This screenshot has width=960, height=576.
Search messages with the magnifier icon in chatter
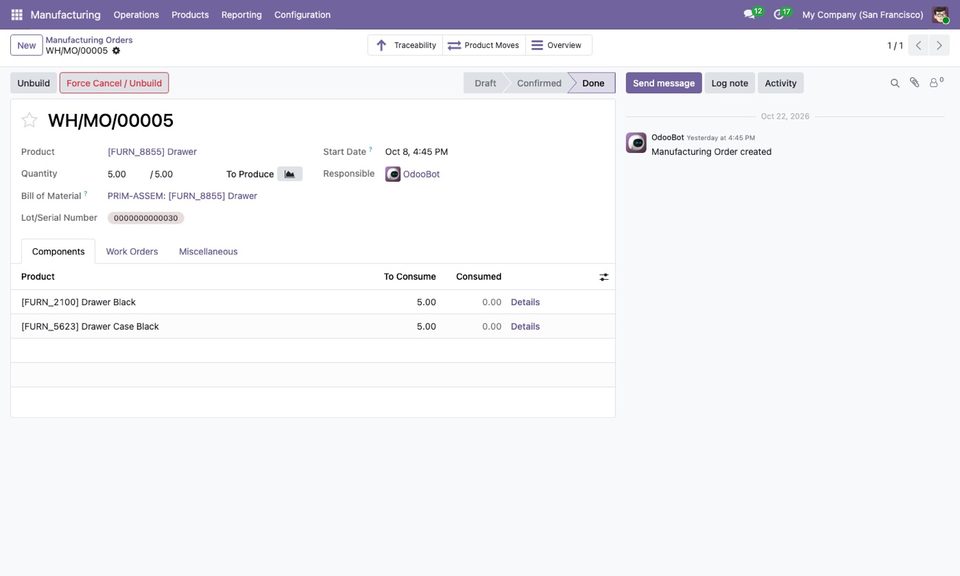point(894,83)
